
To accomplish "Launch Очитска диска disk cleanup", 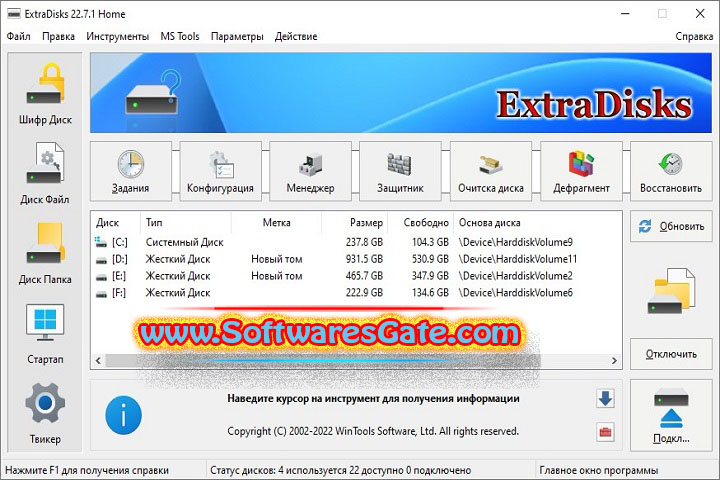I will tap(491, 171).
